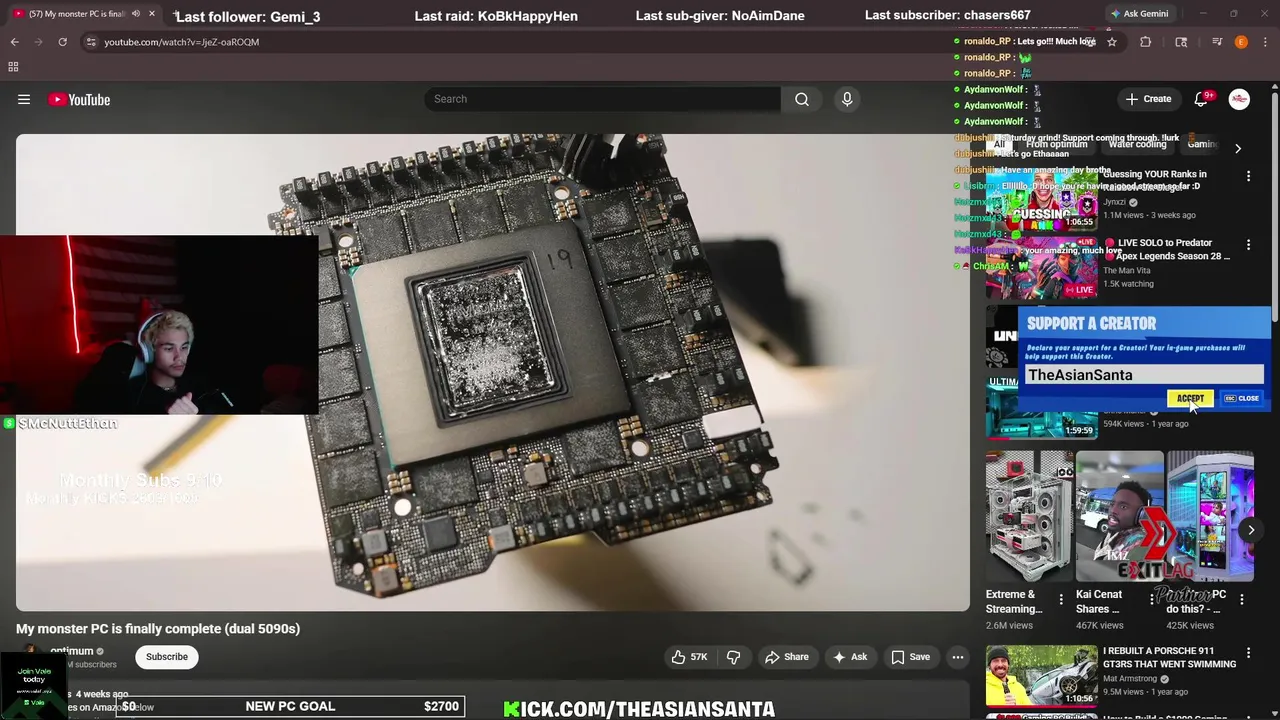Close the YouTube browser tab
This screenshot has width=1280, height=720.
pos(152,14)
